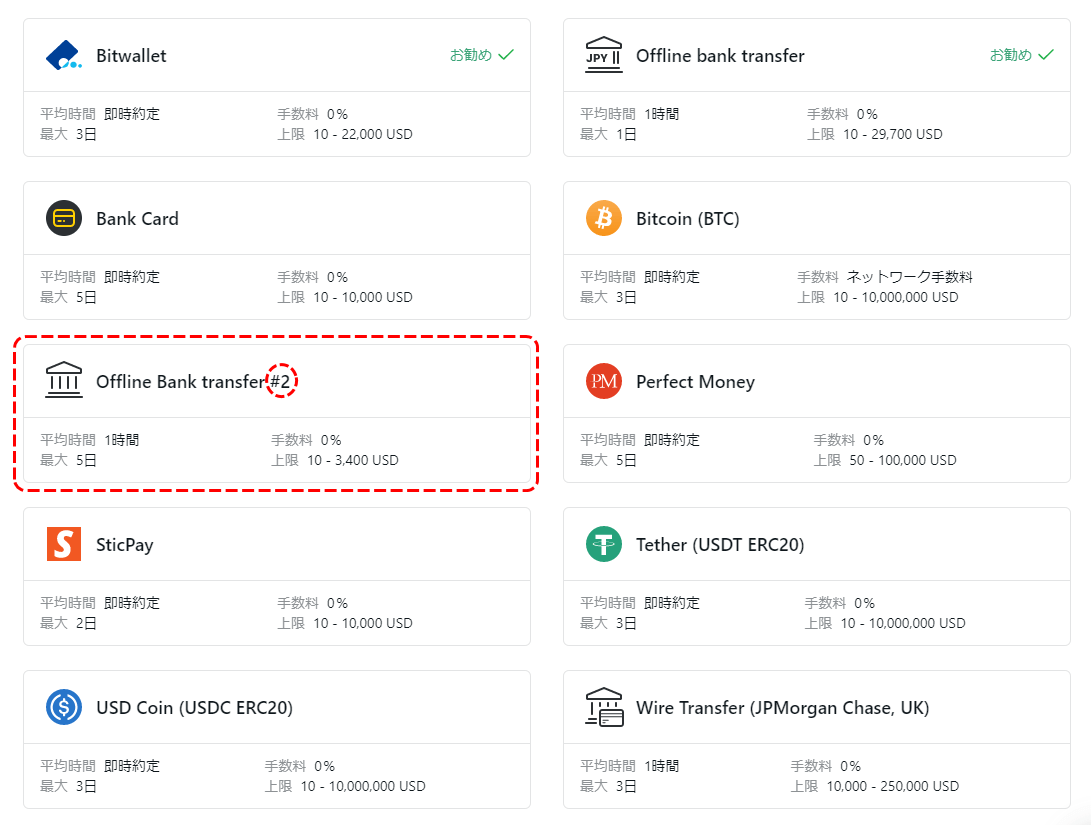Viewport: 1091px width, 825px height.
Task: Click the orange SticPay S logo
Action: pyautogui.click(x=64, y=543)
